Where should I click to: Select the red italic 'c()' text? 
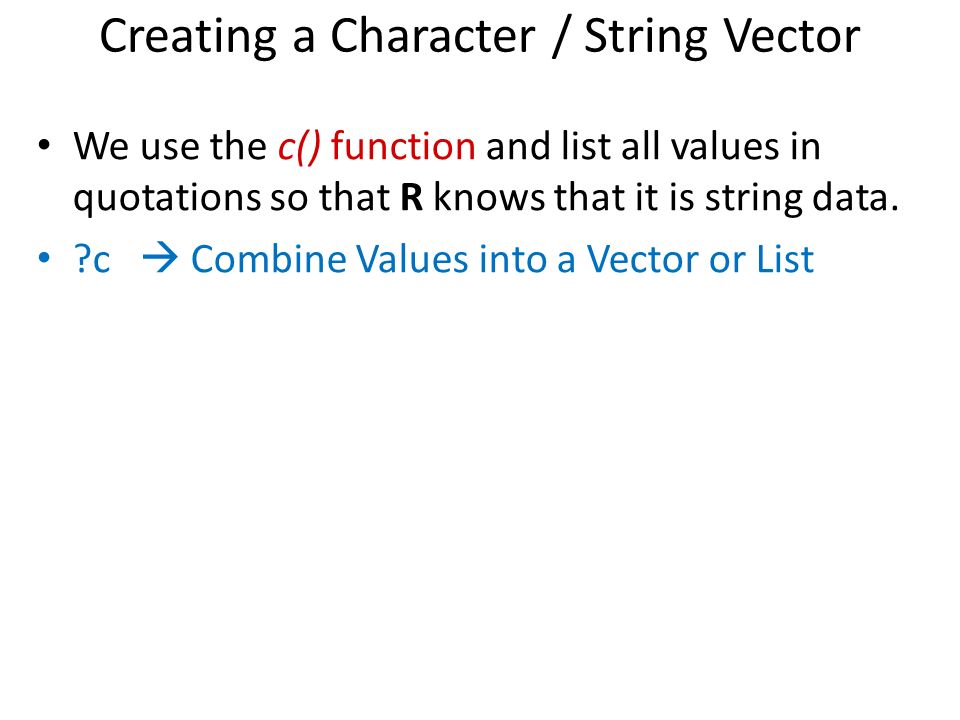point(299,147)
